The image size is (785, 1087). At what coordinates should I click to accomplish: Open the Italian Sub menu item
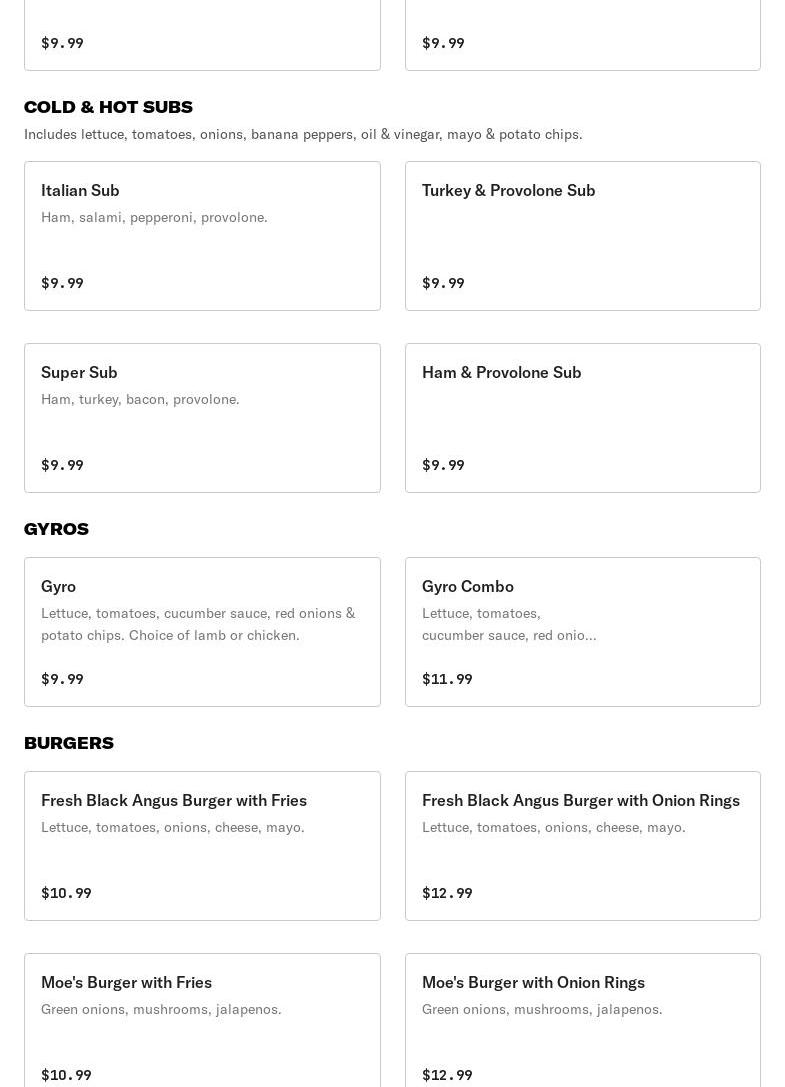80,190
